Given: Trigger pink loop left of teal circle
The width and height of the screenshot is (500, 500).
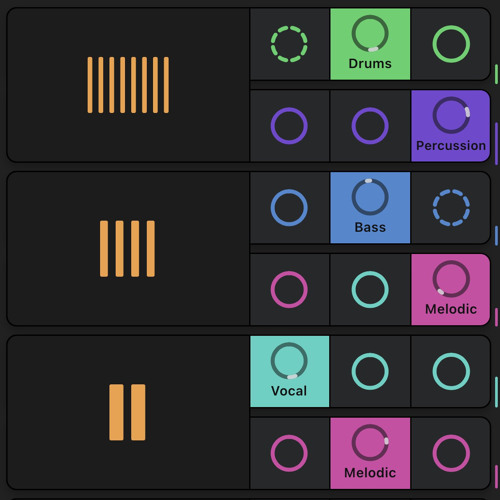Looking at the screenshot, I should click(x=289, y=289).
